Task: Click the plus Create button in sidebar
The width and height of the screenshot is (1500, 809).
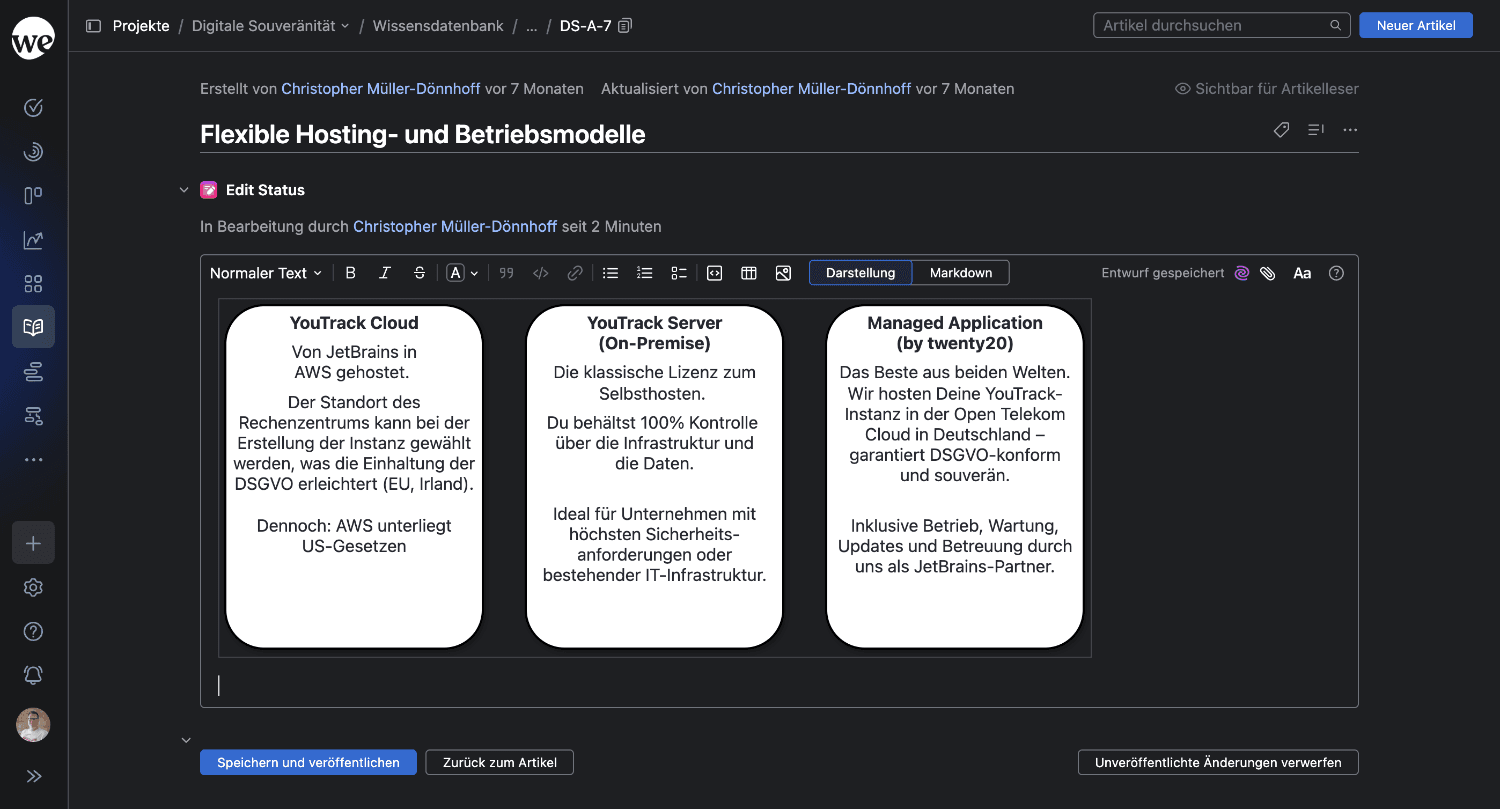Action: [33, 543]
